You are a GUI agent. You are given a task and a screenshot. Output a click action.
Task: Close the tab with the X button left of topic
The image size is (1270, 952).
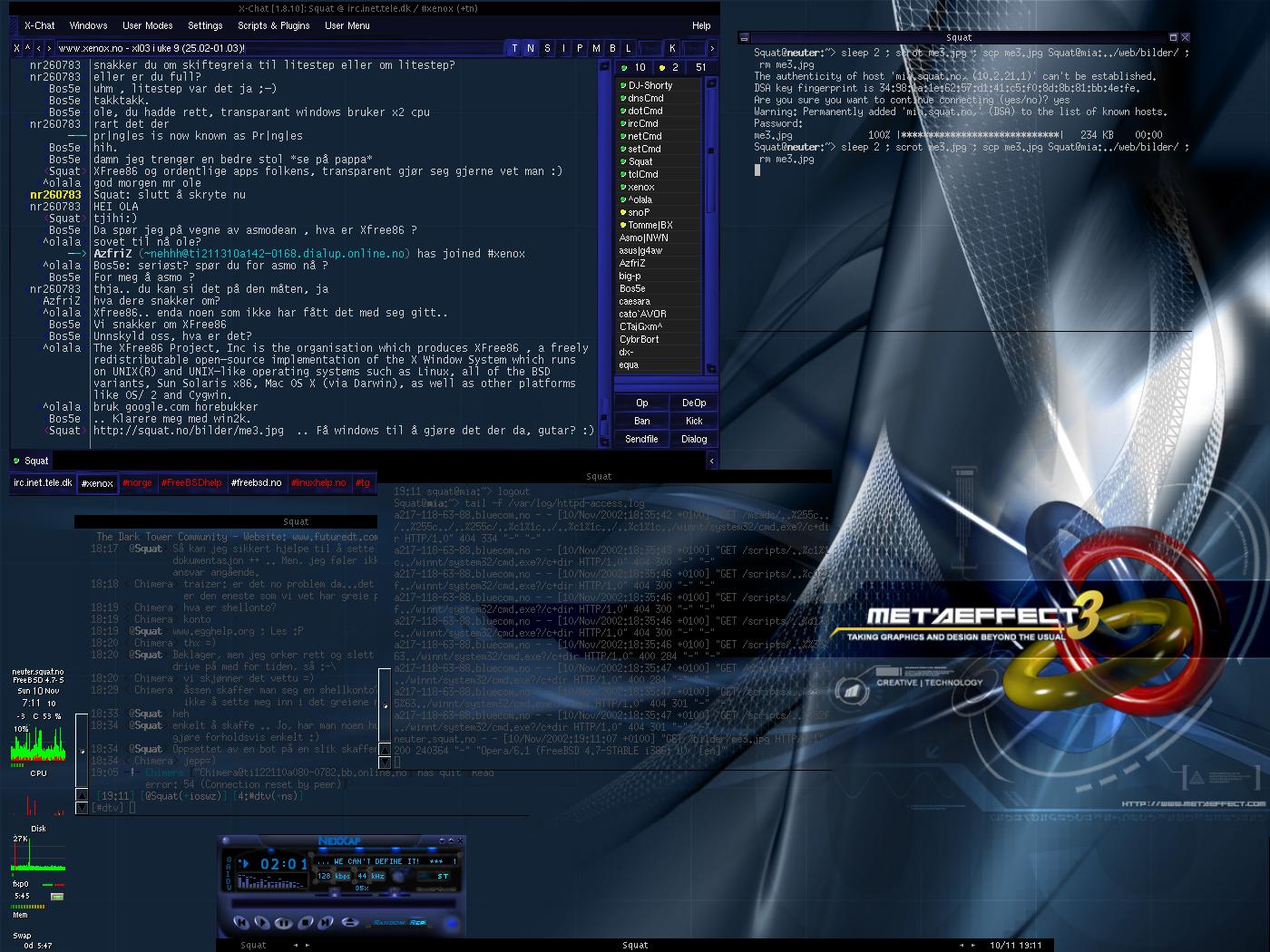point(16,48)
